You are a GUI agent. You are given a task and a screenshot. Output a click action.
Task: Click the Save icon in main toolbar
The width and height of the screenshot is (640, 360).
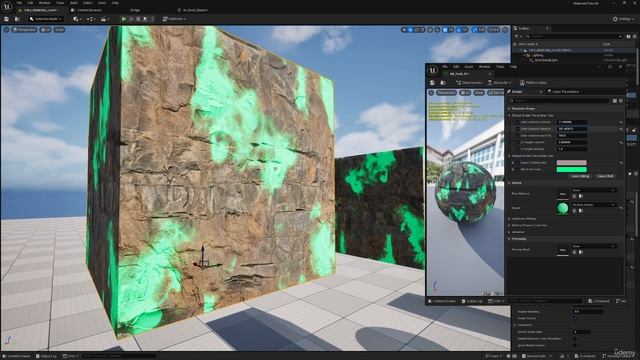pyautogui.click(x=7, y=19)
